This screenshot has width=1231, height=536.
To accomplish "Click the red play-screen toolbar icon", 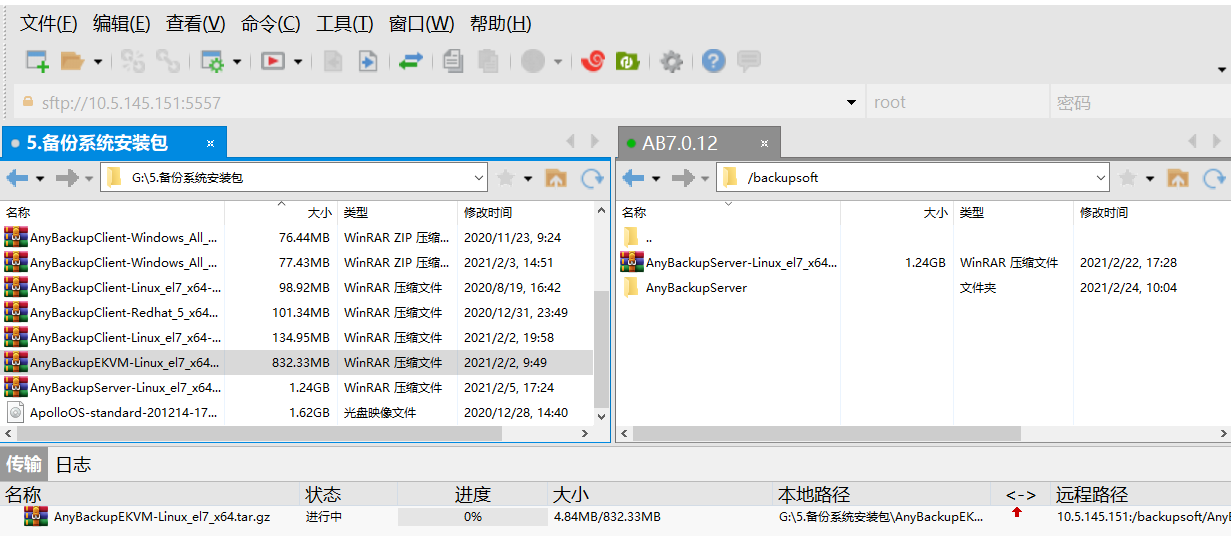I will [272, 61].
